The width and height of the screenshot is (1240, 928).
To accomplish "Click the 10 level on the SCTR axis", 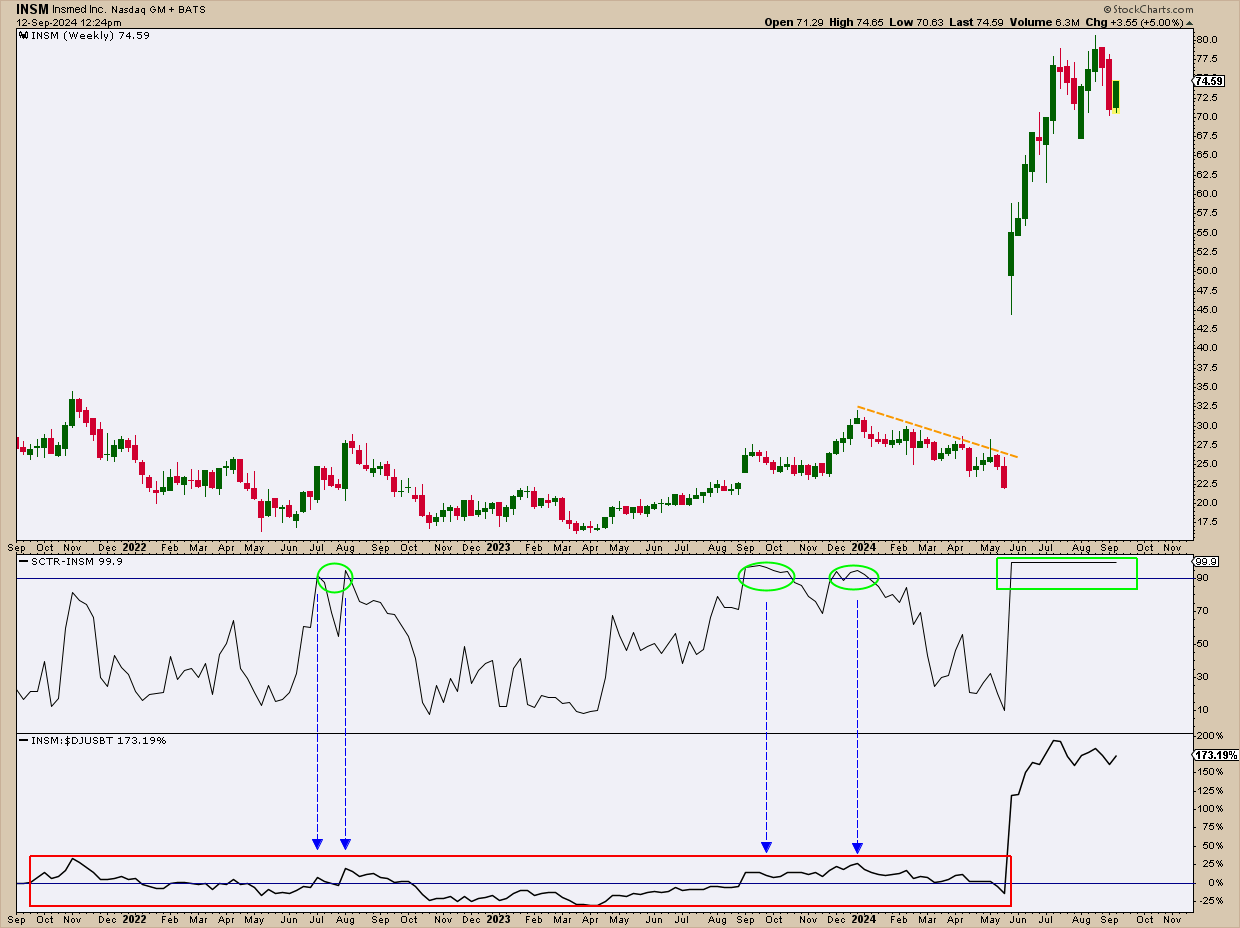I will tap(1202, 710).
